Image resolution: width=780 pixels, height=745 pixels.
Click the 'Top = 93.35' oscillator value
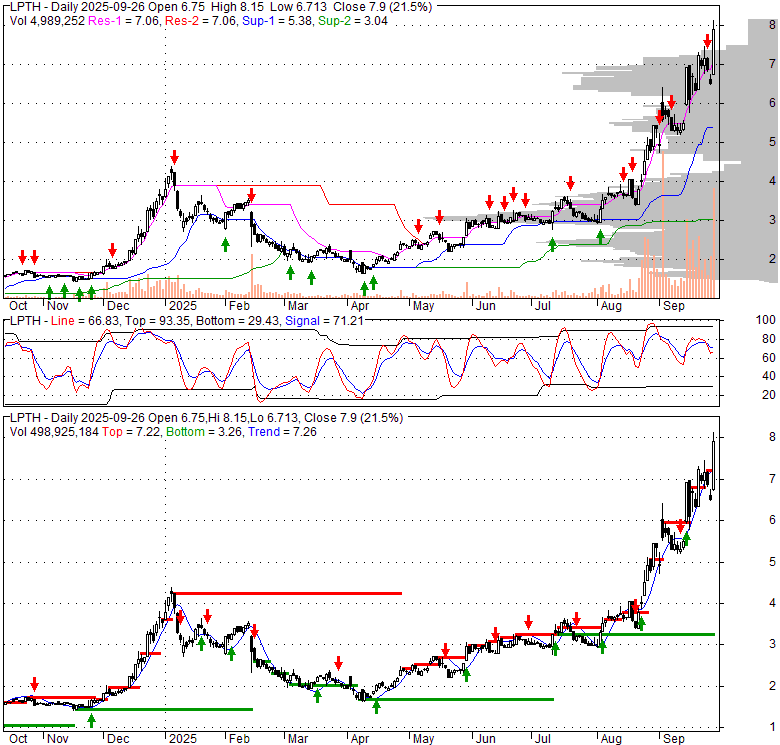(x=158, y=321)
